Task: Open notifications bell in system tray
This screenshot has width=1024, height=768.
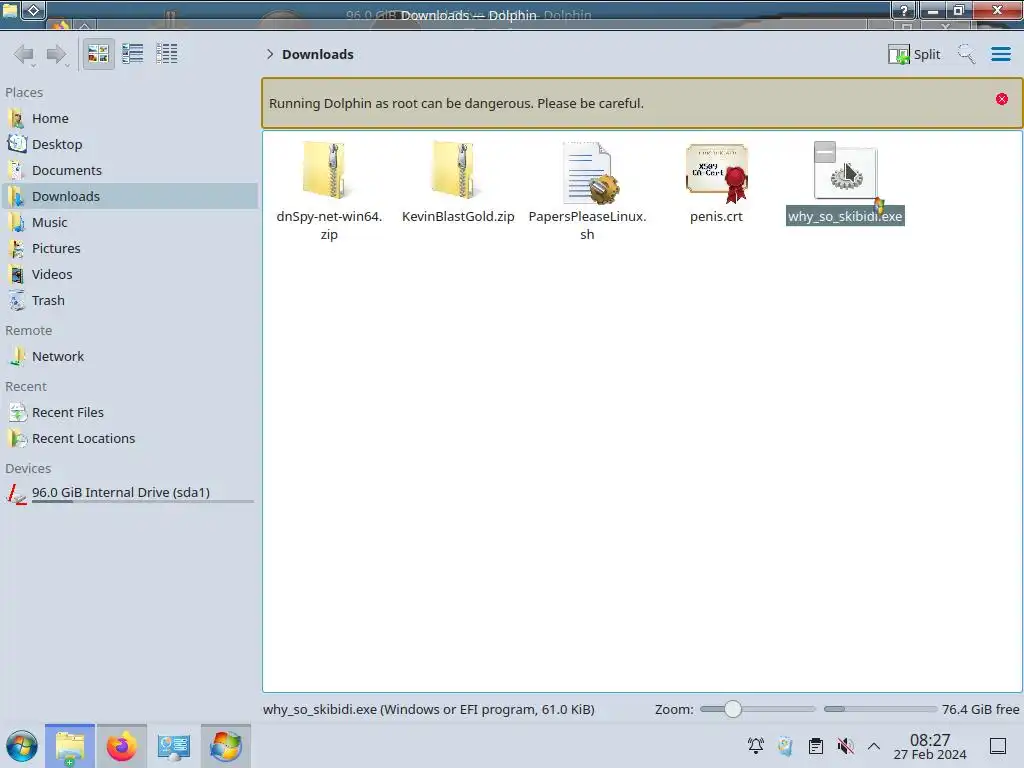Action: click(x=756, y=746)
